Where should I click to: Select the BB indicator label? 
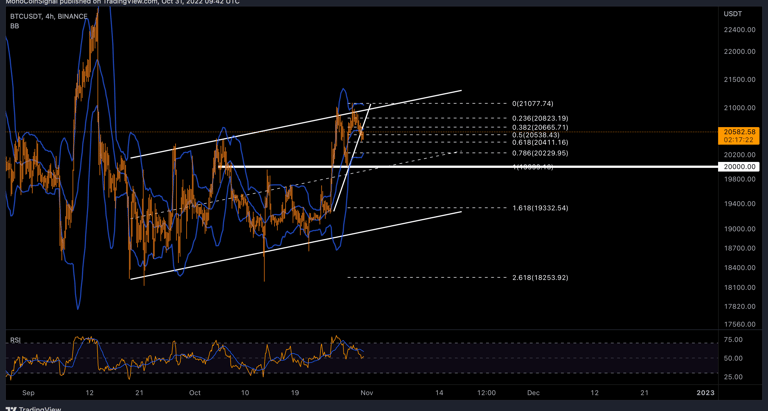pos(14,25)
